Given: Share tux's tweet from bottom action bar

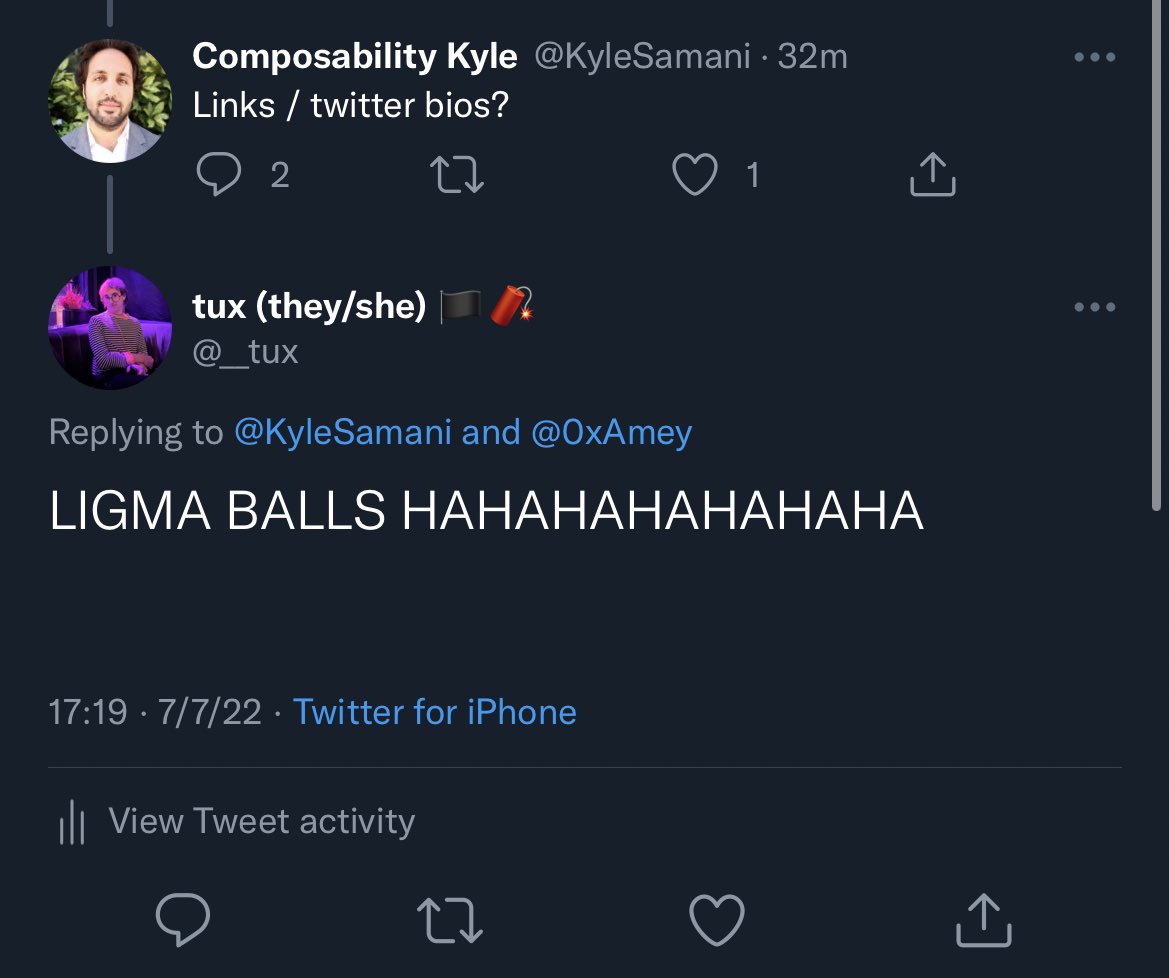Looking at the screenshot, I should (983, 920).
